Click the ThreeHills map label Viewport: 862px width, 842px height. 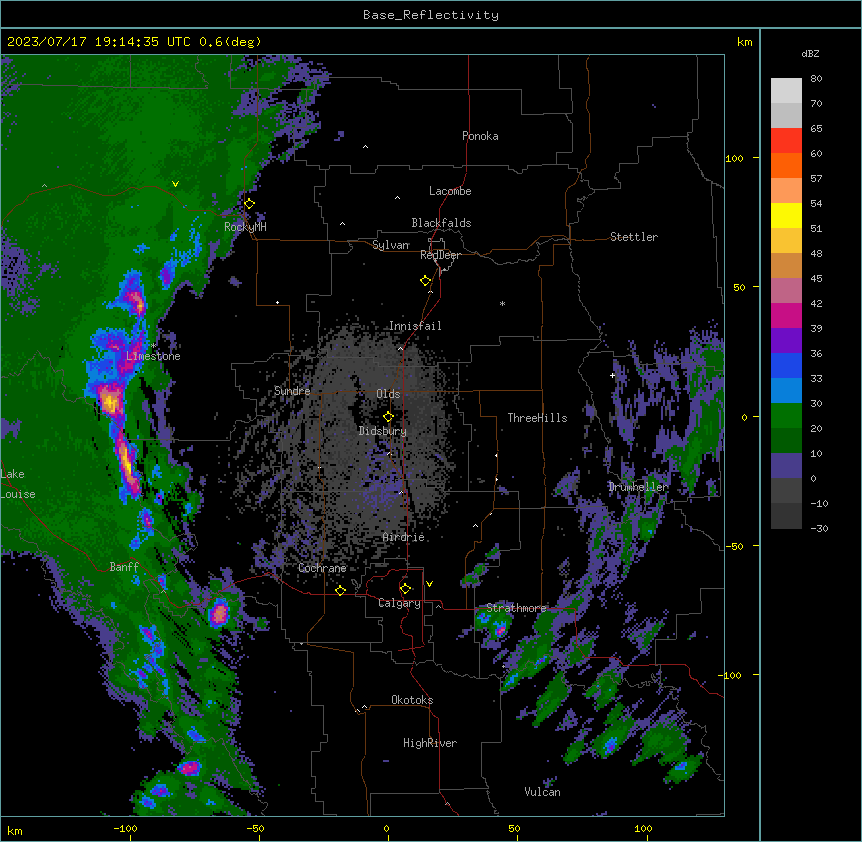pos(538,418)
